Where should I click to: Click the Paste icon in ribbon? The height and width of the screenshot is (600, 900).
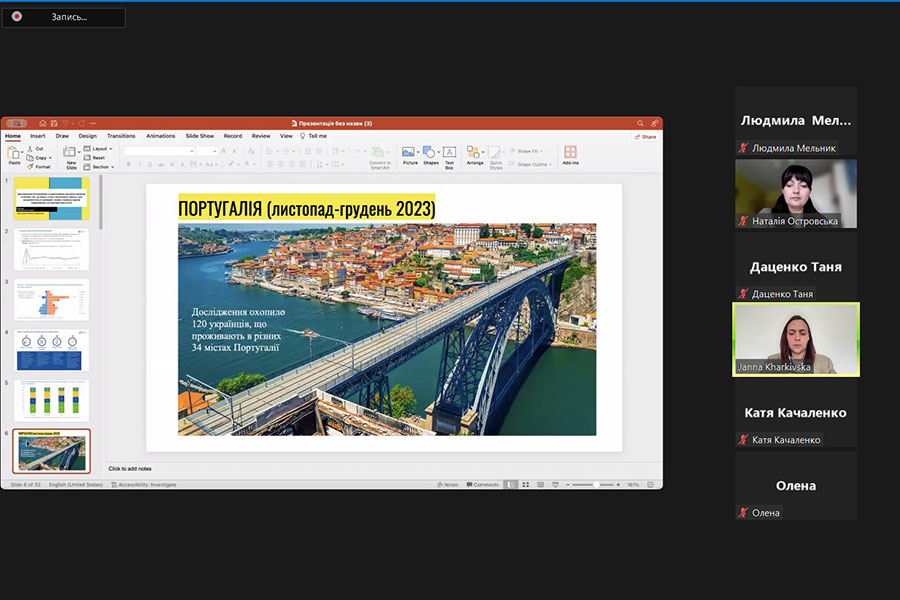14,153
